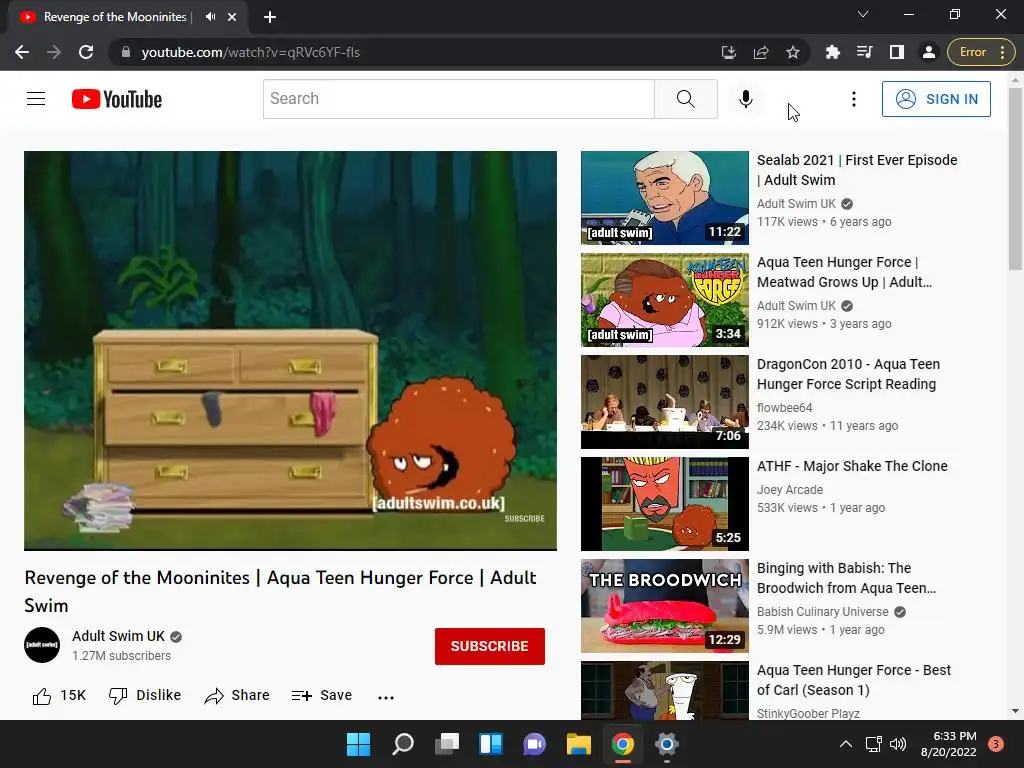Image resolution: width=1024 pixels, height=768 pixels.
Task: Subscribe to Adult Swim UK
Action: click(x=490, y=646)
